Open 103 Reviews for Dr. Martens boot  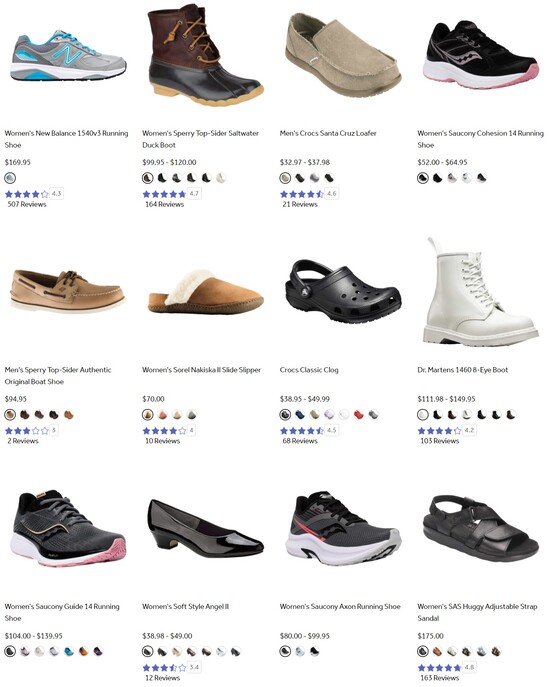tap(440, 441)
